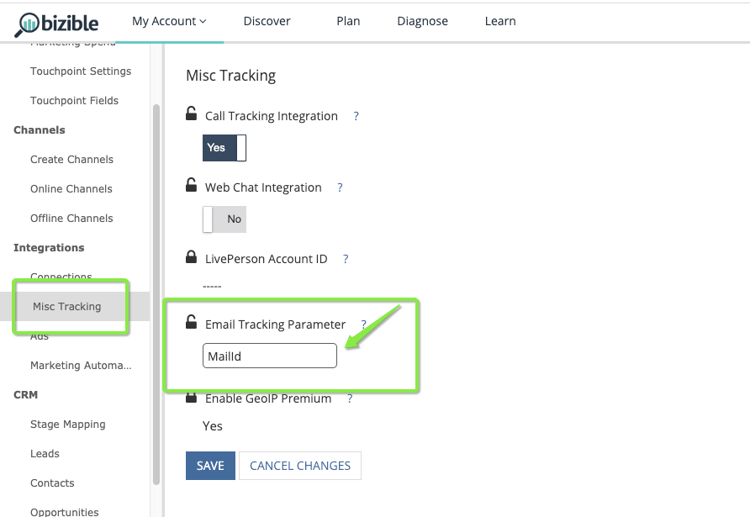Select Stage Mapping in the sidebar
750x517 pixels.
pos(67,424)
